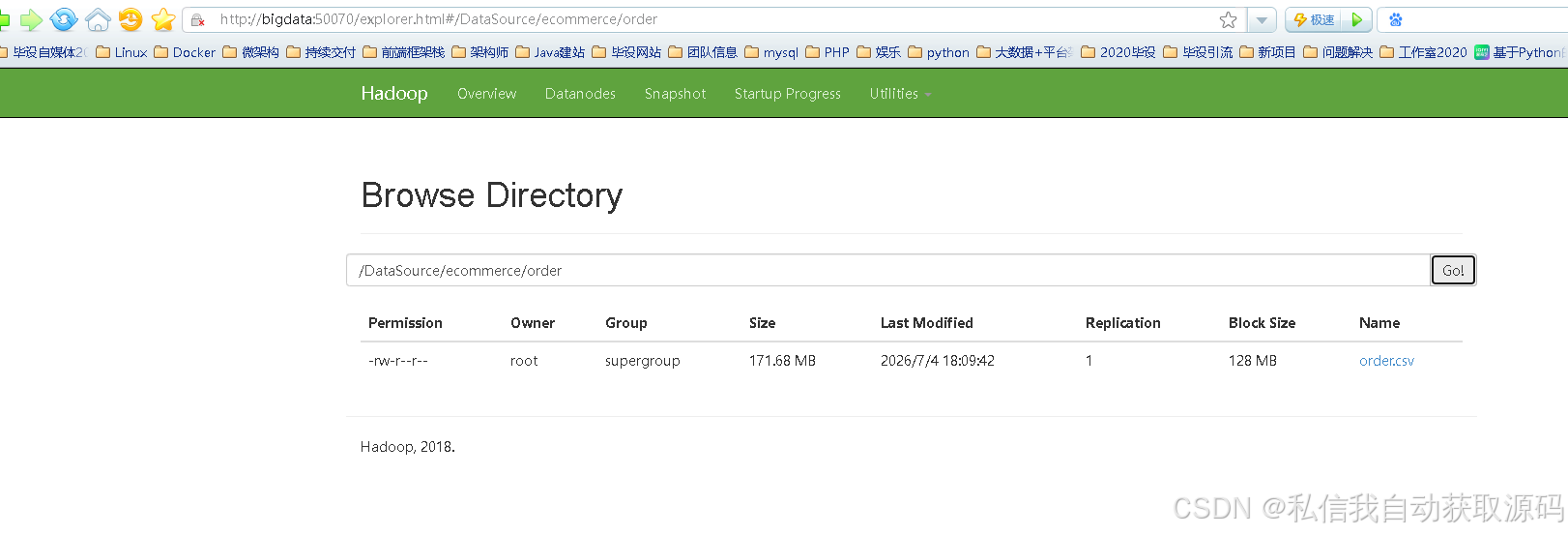
Task: Open the 娱乐 bookmark folder
Action: (x=879, y=52)
